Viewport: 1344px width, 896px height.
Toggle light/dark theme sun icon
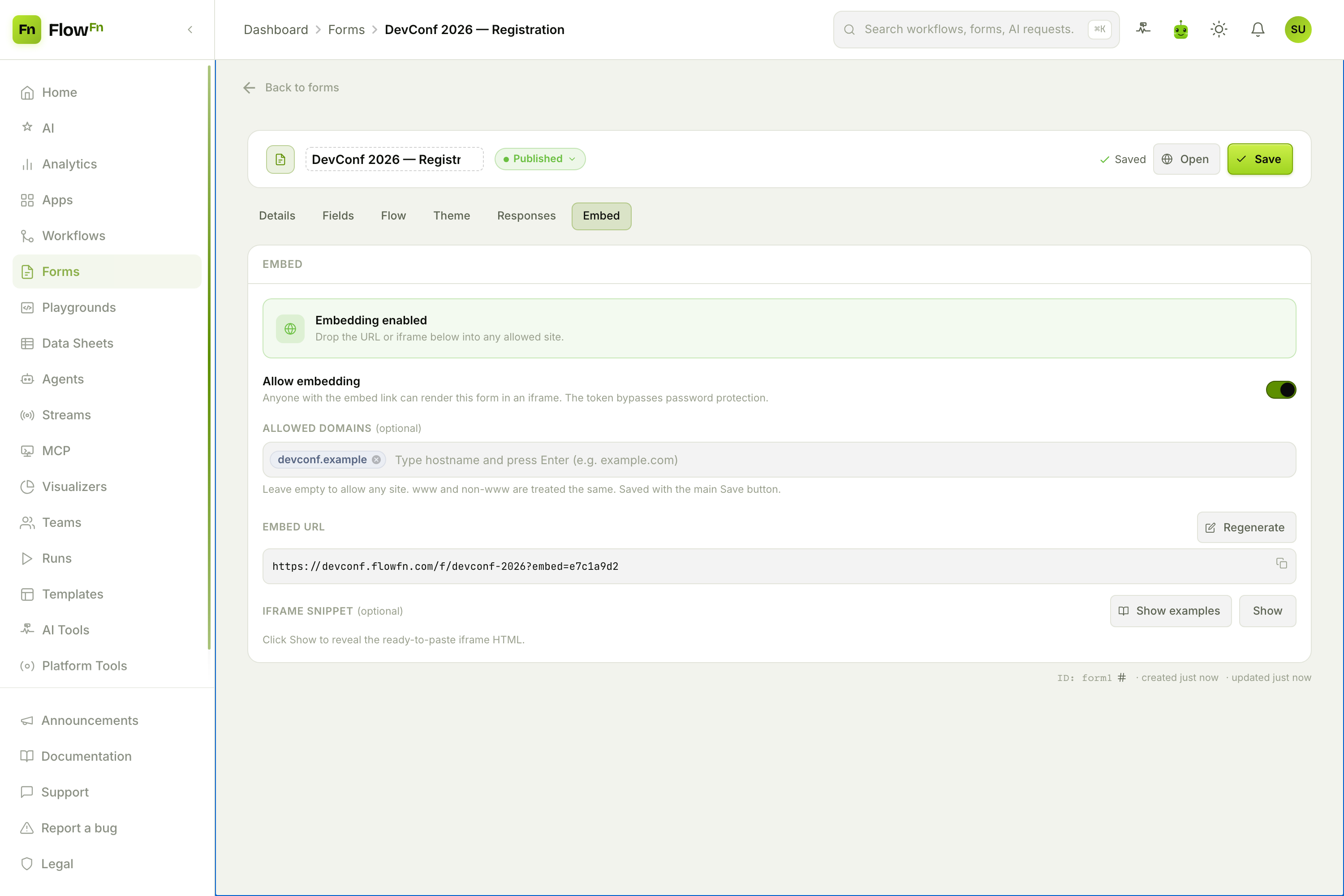coord(1219,29)
